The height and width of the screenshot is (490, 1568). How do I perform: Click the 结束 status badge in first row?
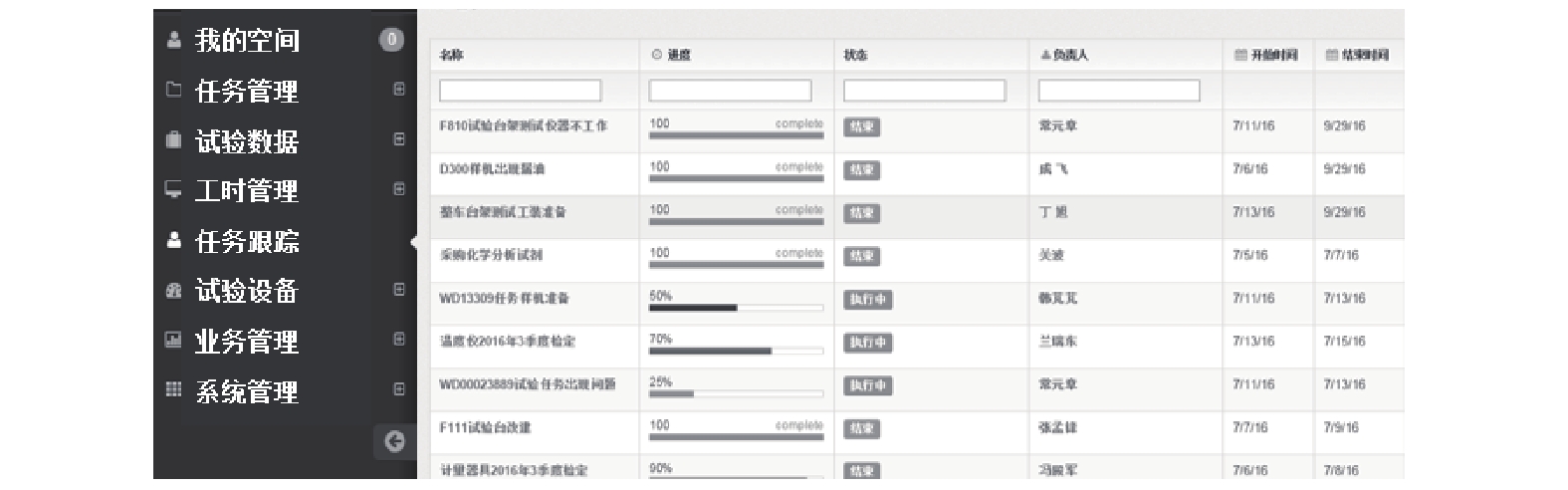click(862, 127)
